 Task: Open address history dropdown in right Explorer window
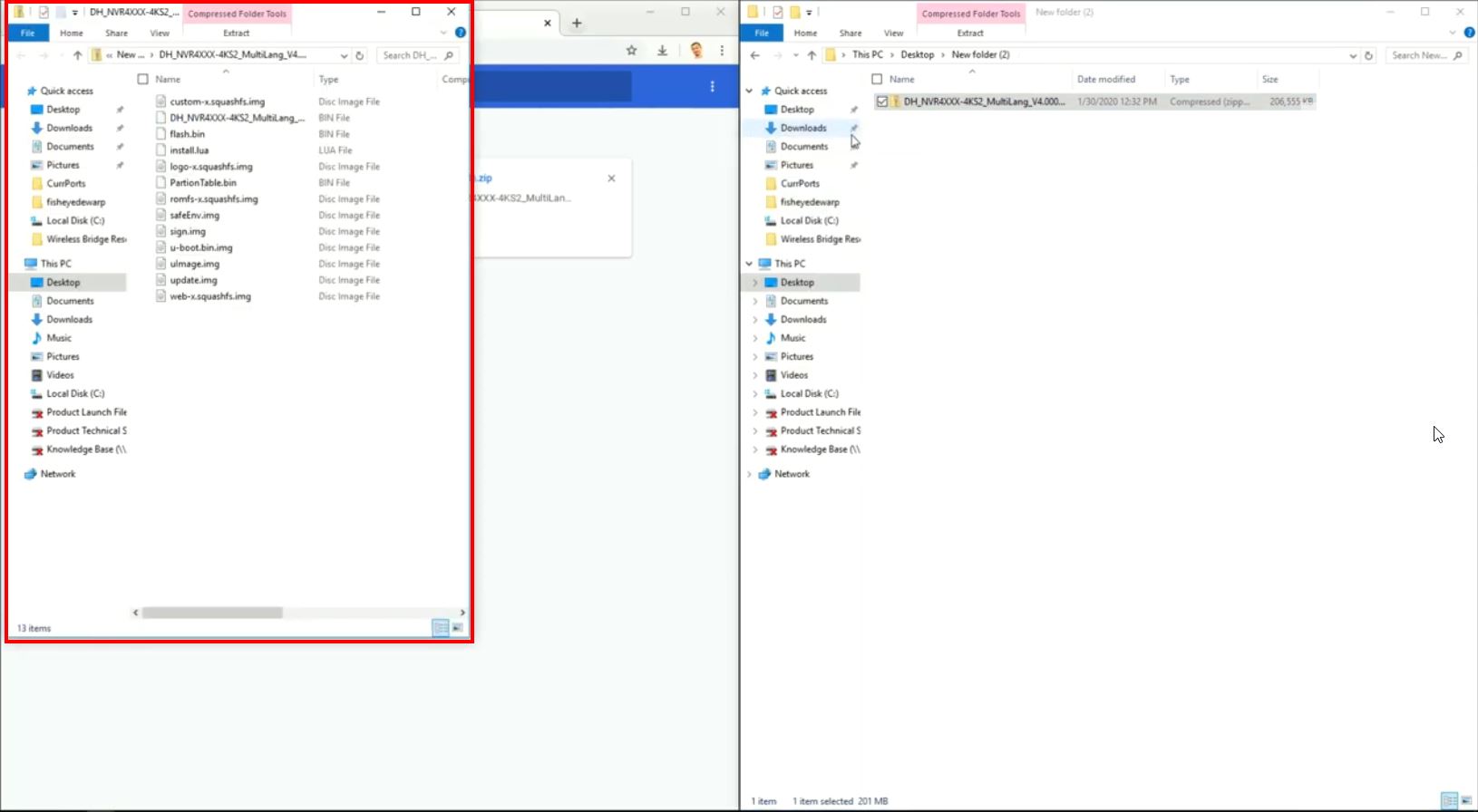click(1353, 55)
